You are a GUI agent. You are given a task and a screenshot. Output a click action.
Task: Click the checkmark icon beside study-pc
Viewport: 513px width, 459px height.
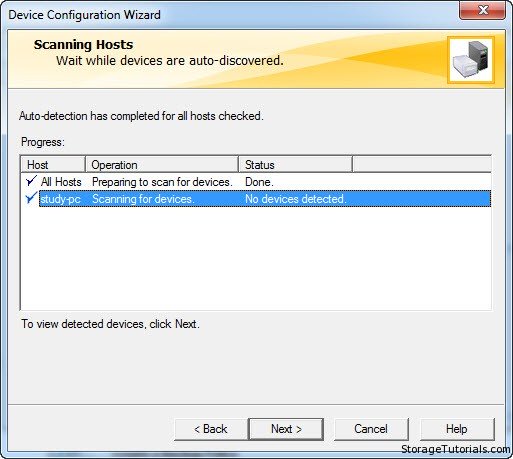click(x=31, y=198)
